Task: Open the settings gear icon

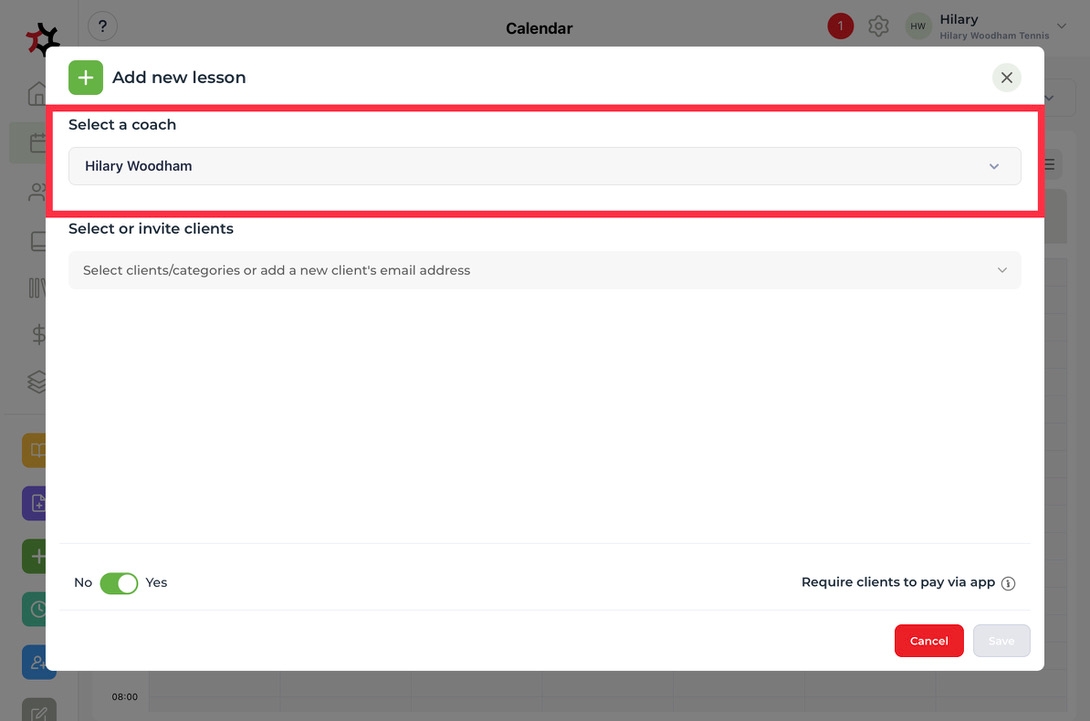Action: (x=878, y=27)
